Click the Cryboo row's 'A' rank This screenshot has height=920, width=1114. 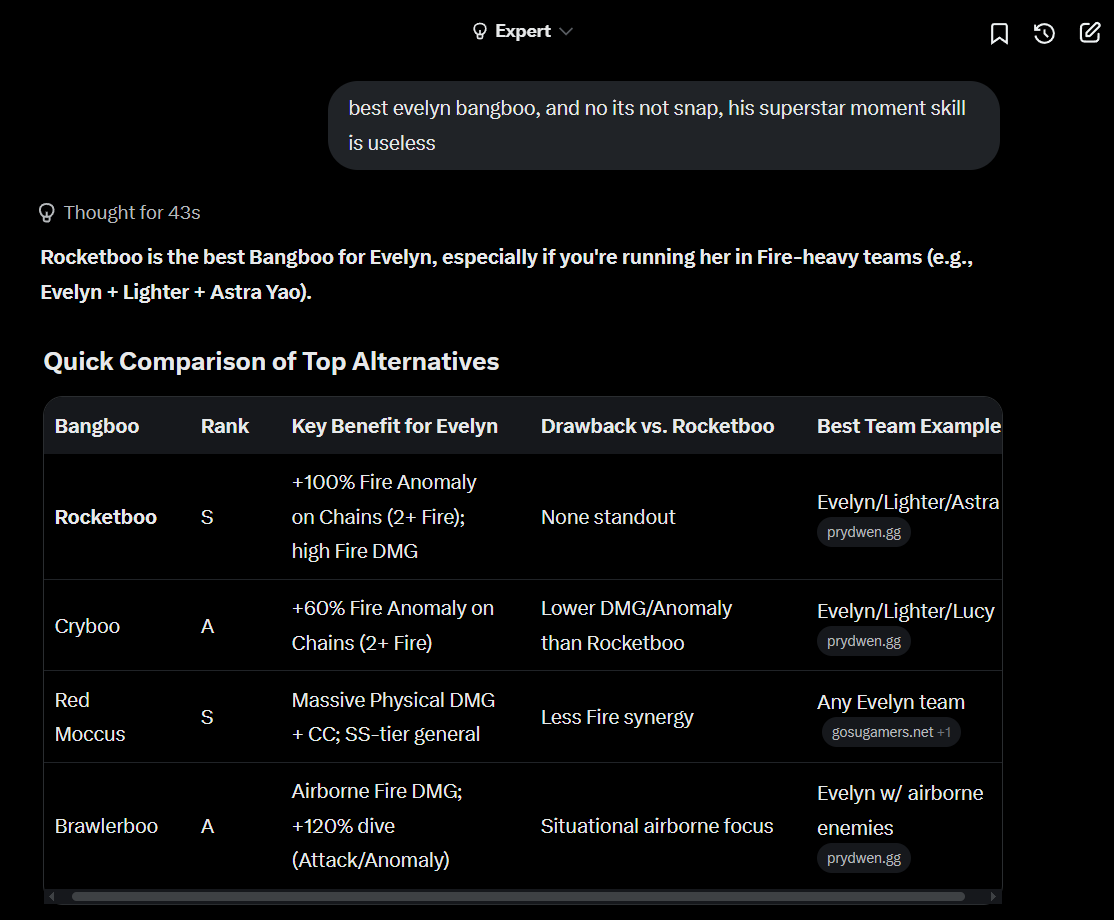point(207,626)
